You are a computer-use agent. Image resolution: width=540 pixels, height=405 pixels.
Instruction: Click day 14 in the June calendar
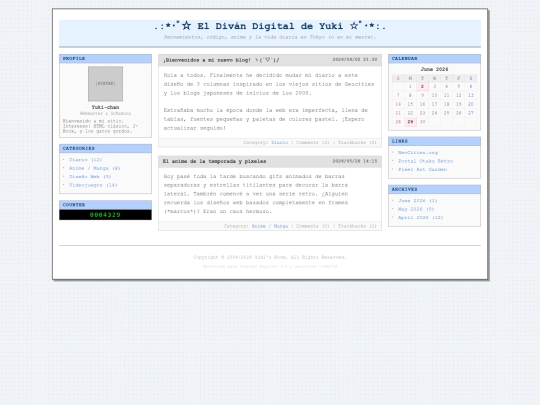(398, 104)
